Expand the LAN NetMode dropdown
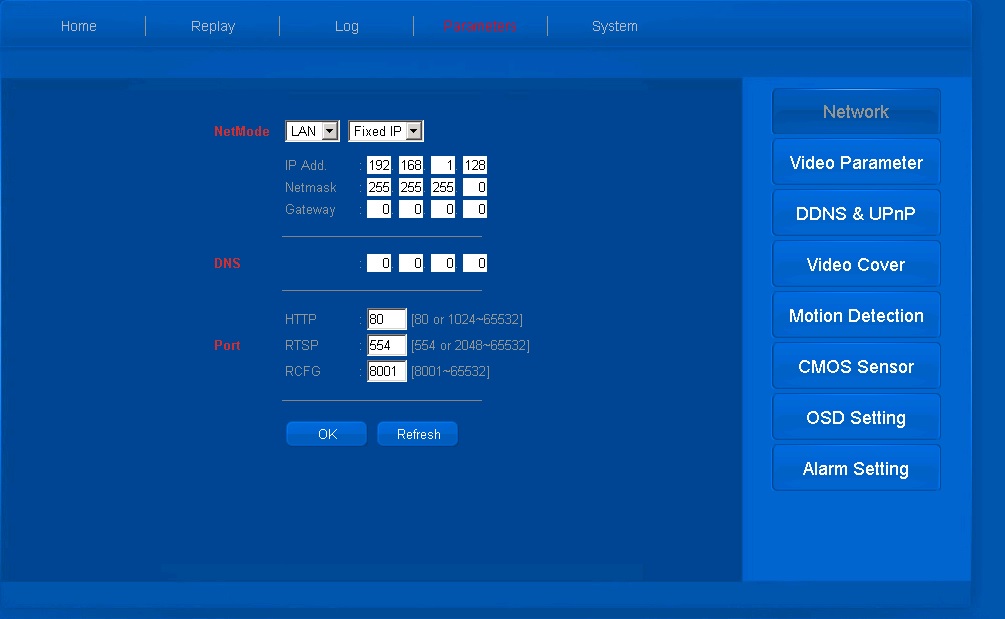 pyautogui.click(x=312, y=131)
